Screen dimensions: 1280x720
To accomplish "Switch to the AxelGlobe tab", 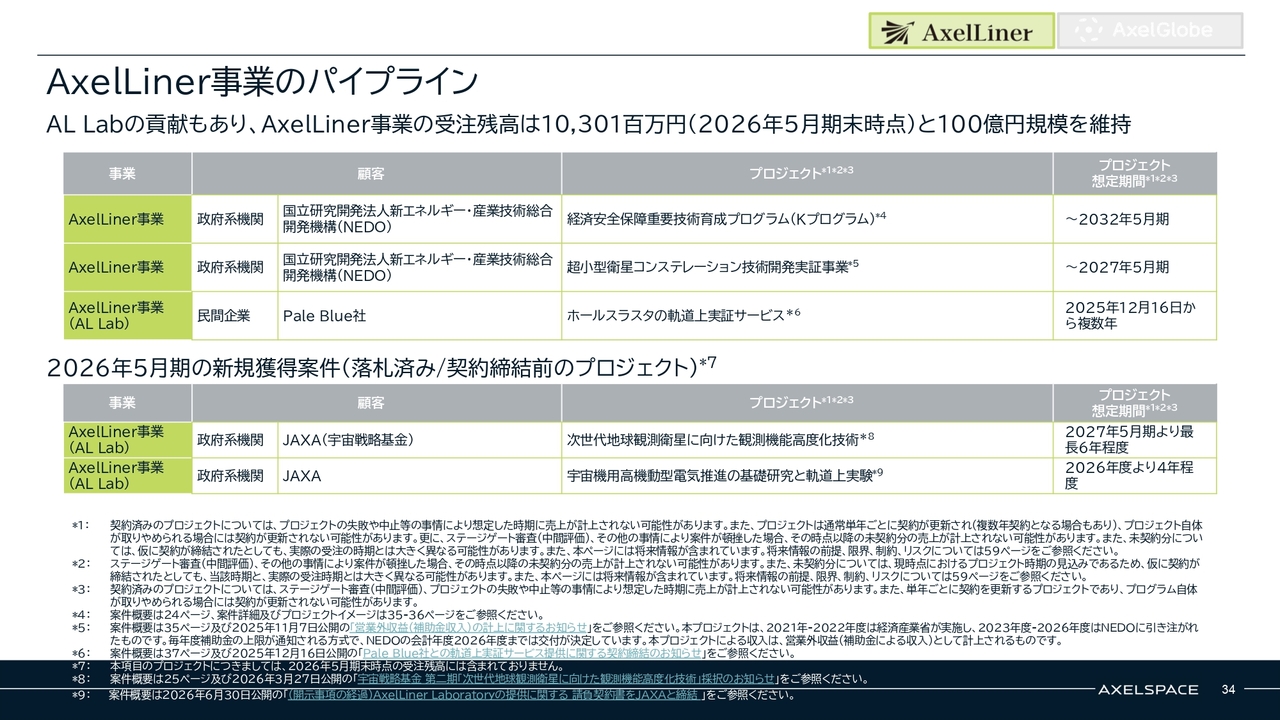I will 1150,31.
